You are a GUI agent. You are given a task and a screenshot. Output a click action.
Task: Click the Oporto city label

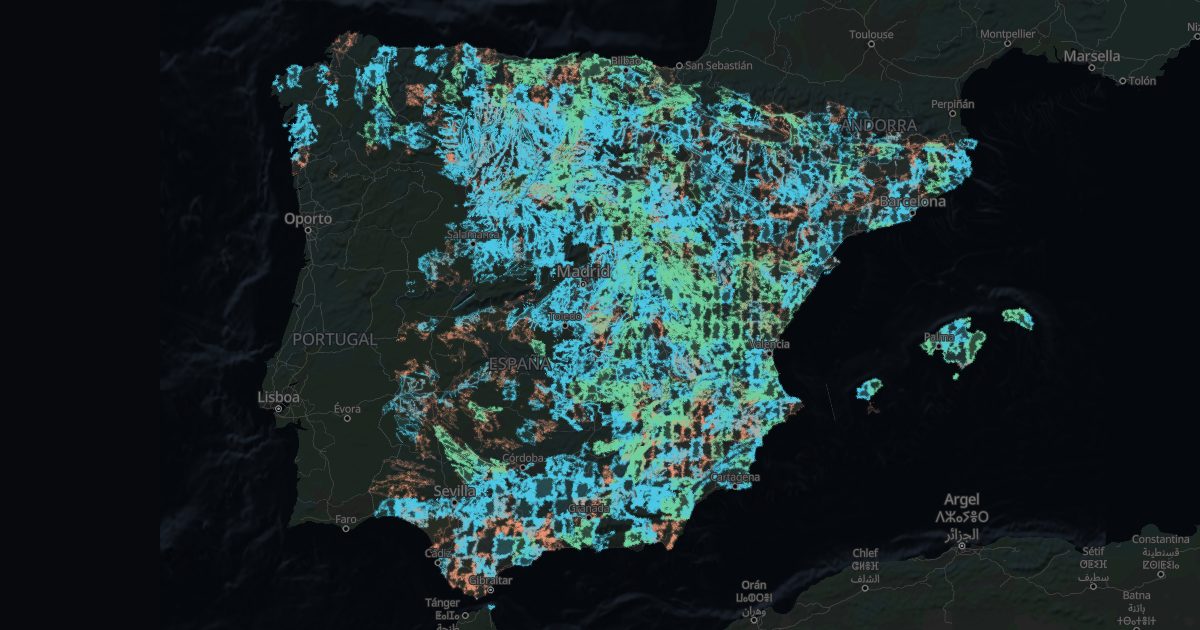pyautogui.click(x=308, y=218)
